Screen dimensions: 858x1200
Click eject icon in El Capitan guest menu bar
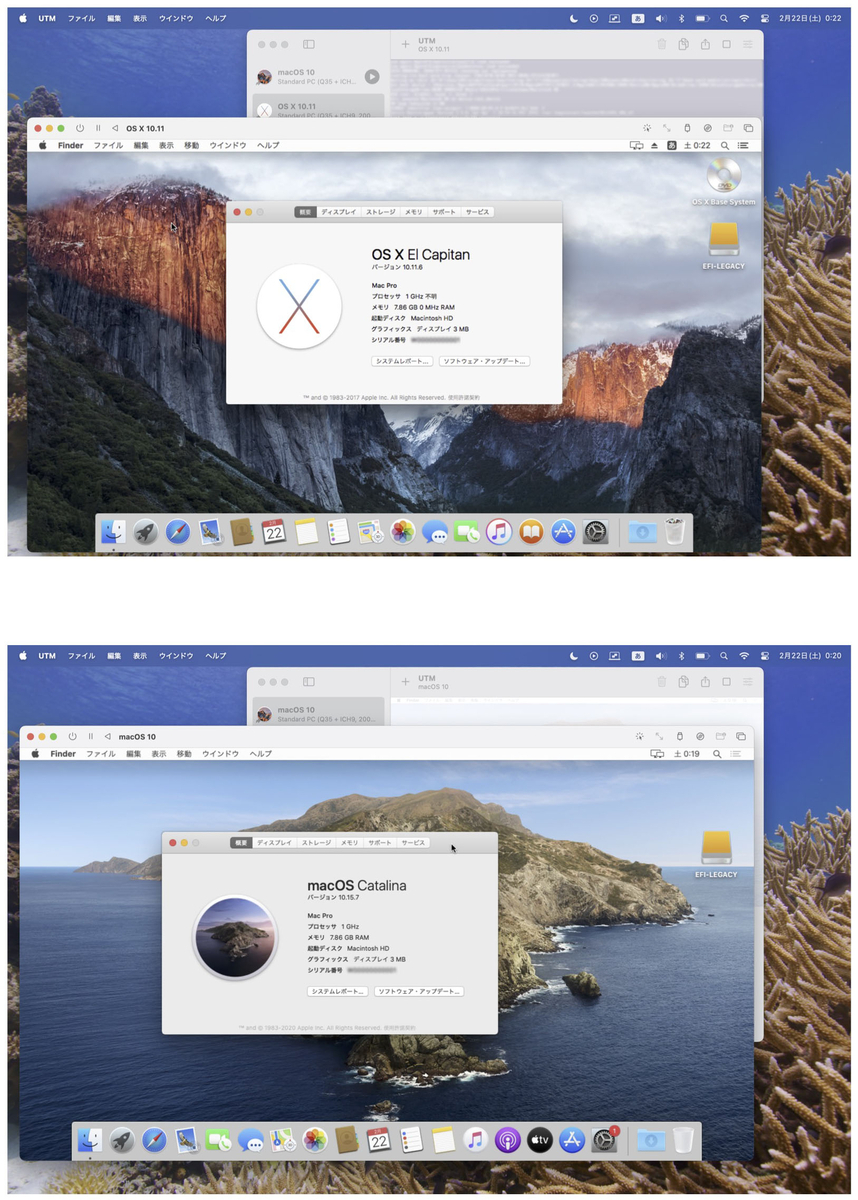tap(654, 146)
